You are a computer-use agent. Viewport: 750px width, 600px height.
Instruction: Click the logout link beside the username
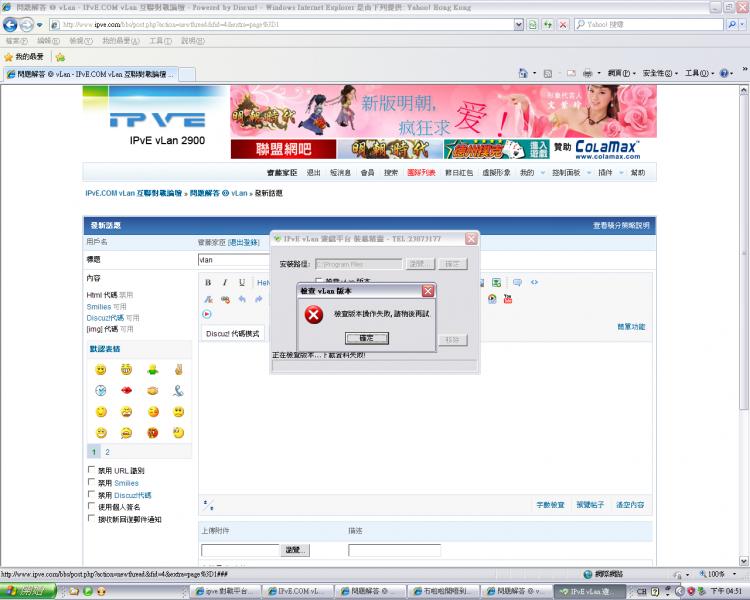coord(243,243)
